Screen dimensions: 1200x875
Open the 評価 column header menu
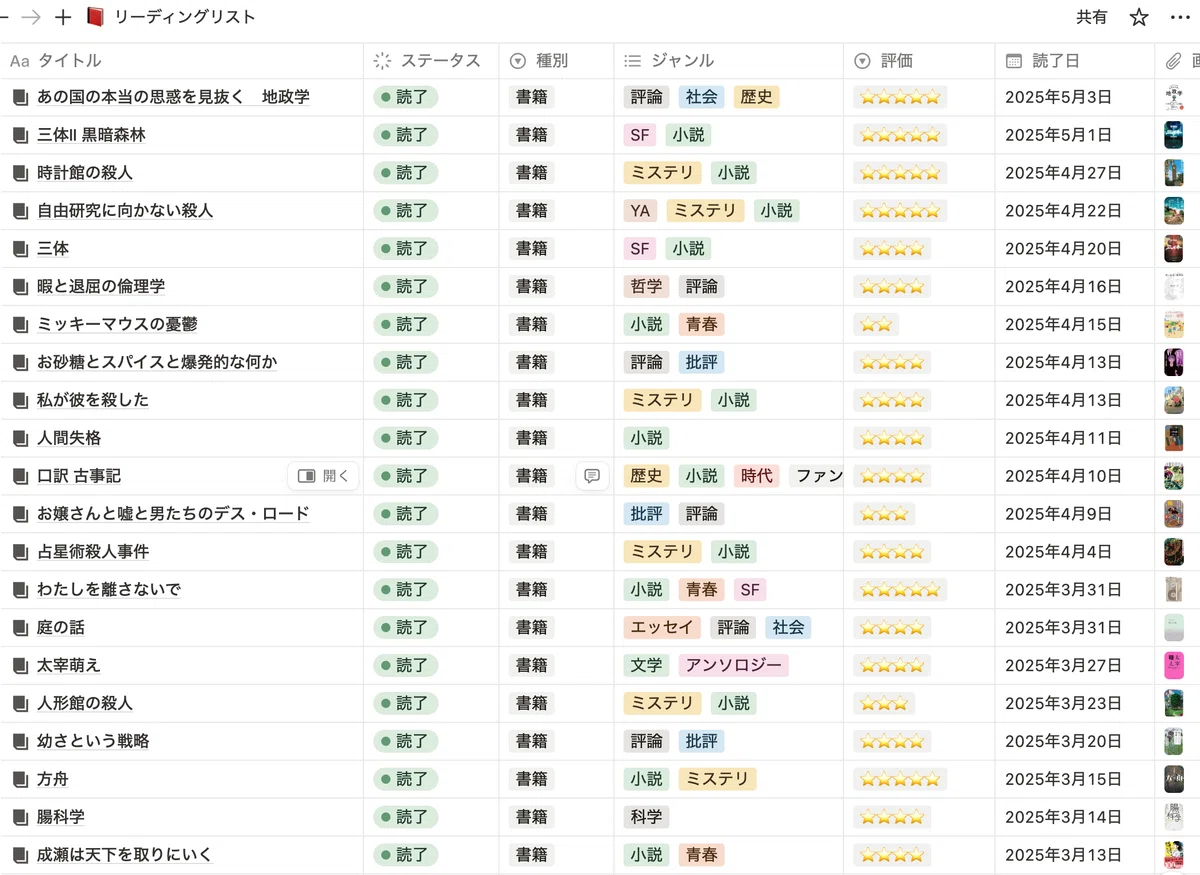click(x=919, y=61)
